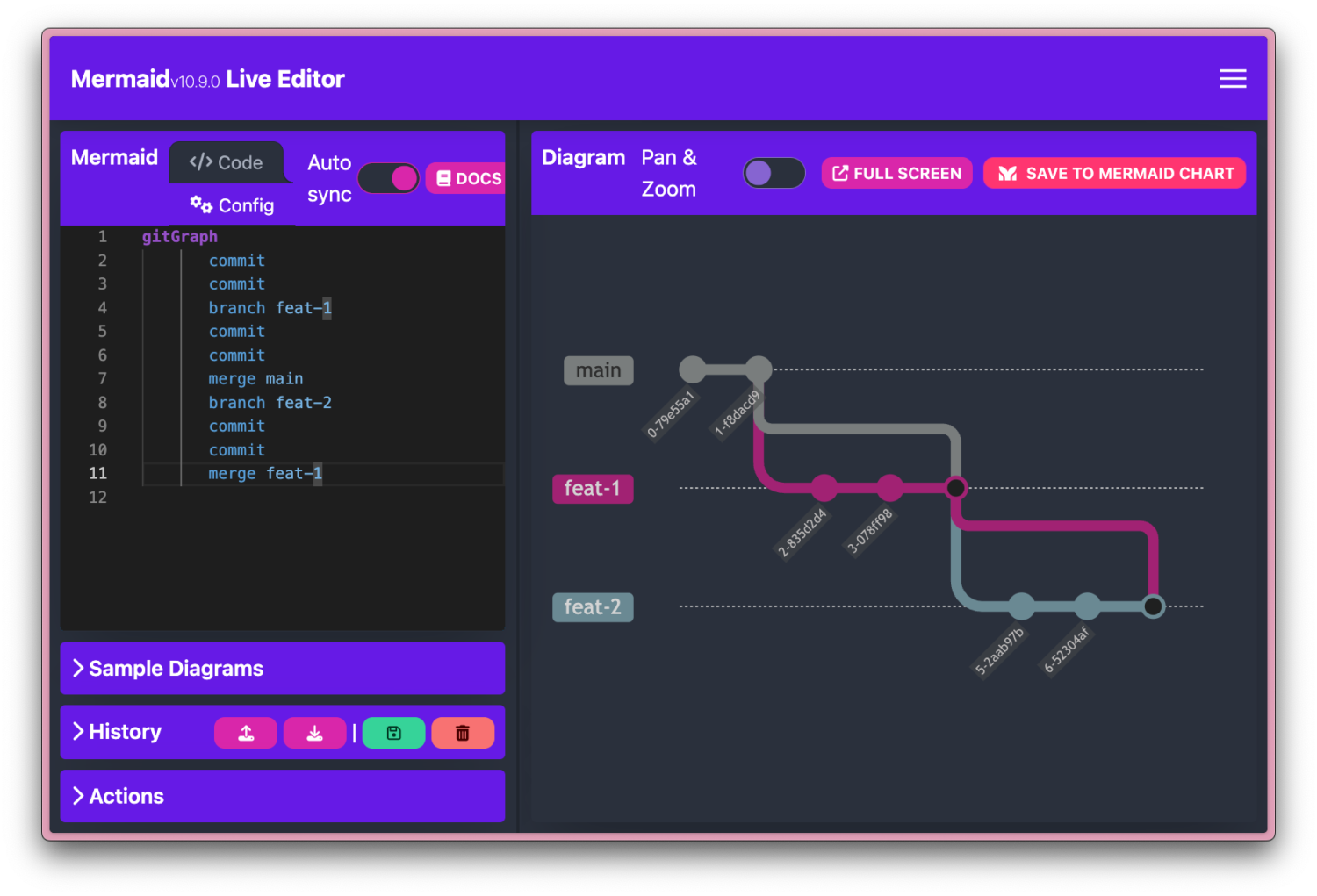Image resolution: width=1317 pixels, height=896 pixels.
Task: Delete history with trash icon
Action: coord(463,733)
